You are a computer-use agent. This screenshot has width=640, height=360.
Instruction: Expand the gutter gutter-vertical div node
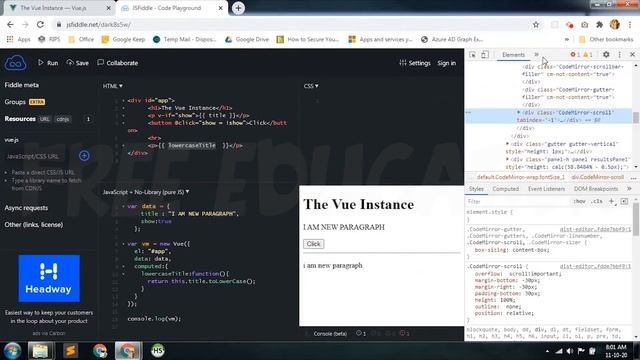[507, 144]
